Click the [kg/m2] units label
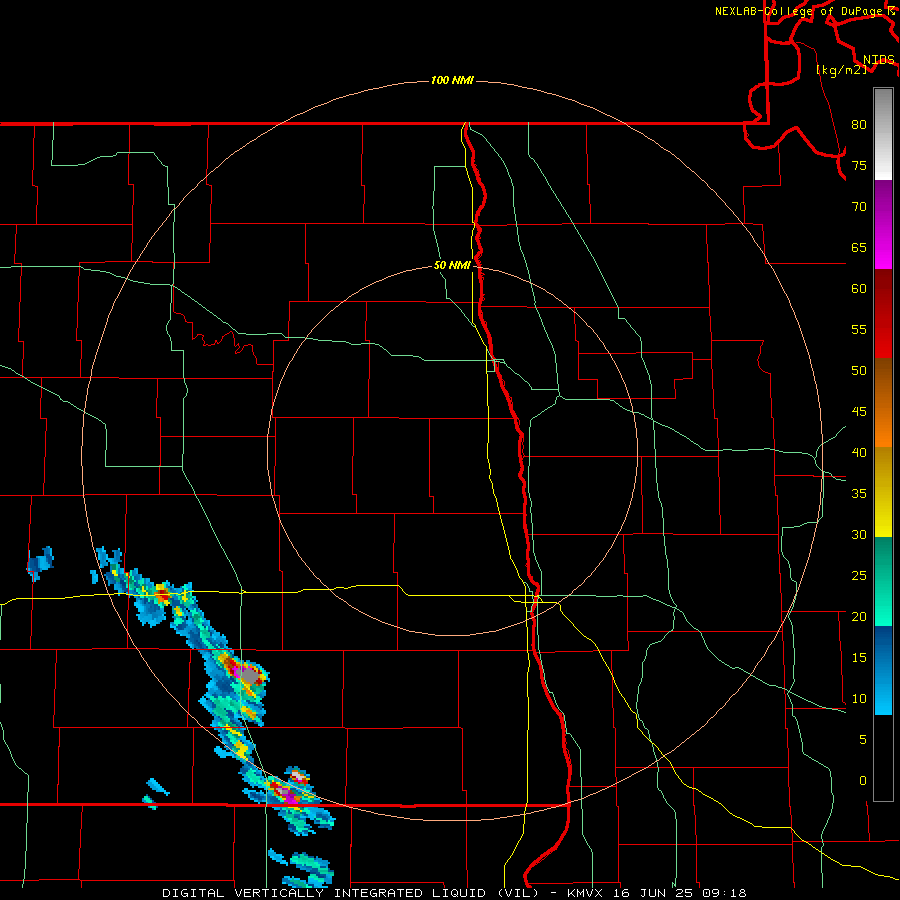The width and height of the screenshot is (900, 900). tap(841, 70)
